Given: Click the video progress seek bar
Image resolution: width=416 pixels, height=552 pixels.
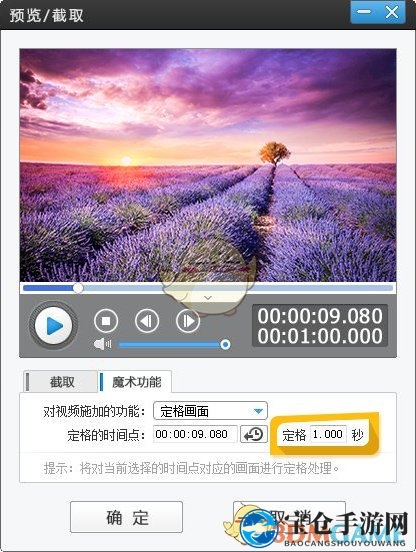Looking at the screenshot, I should click(x=208, y=288).
